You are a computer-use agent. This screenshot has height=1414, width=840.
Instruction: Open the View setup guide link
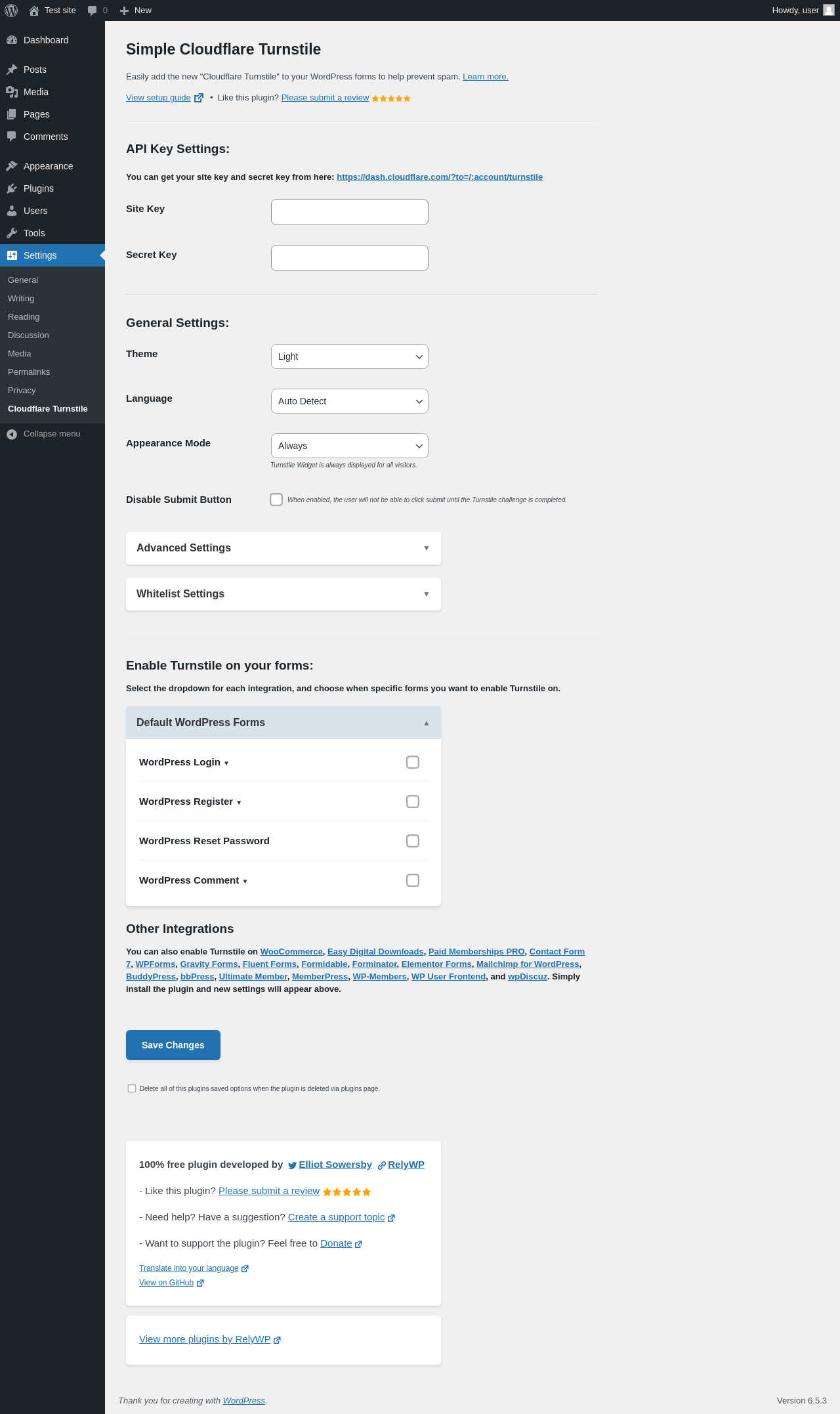pyautogui.click(x=158, y=98)
